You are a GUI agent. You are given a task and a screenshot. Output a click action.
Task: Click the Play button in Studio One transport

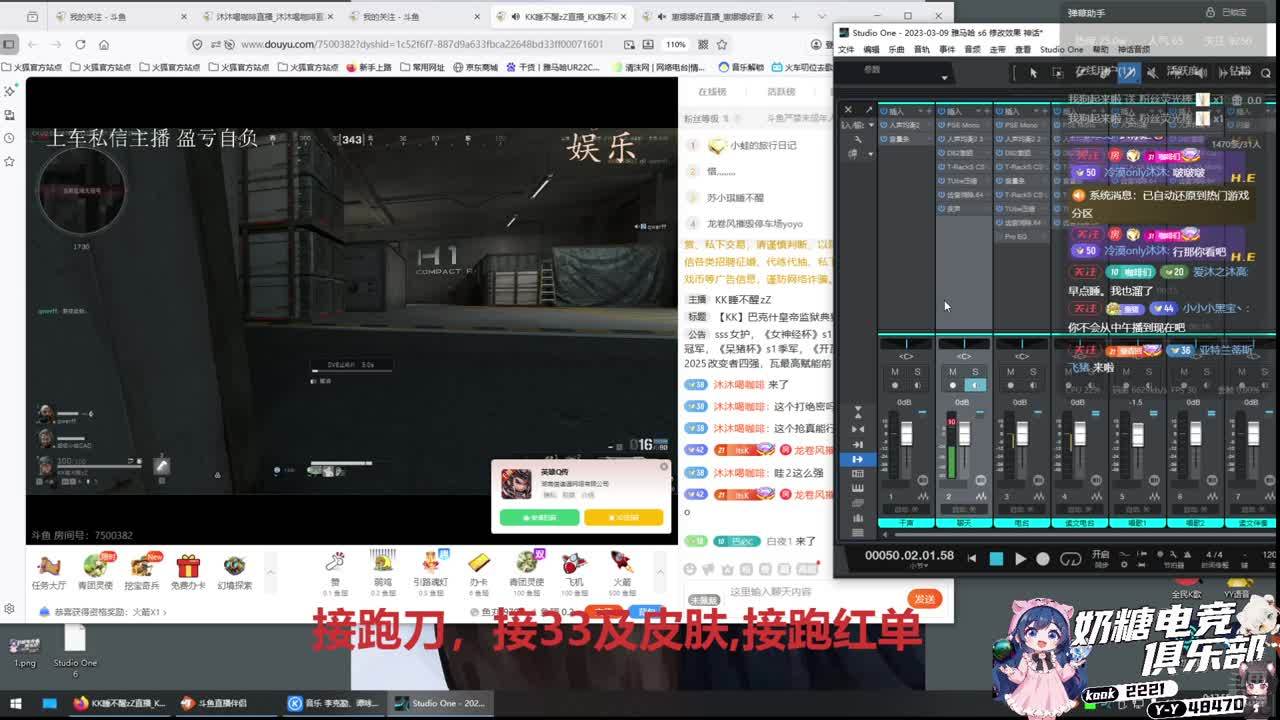1020,559
